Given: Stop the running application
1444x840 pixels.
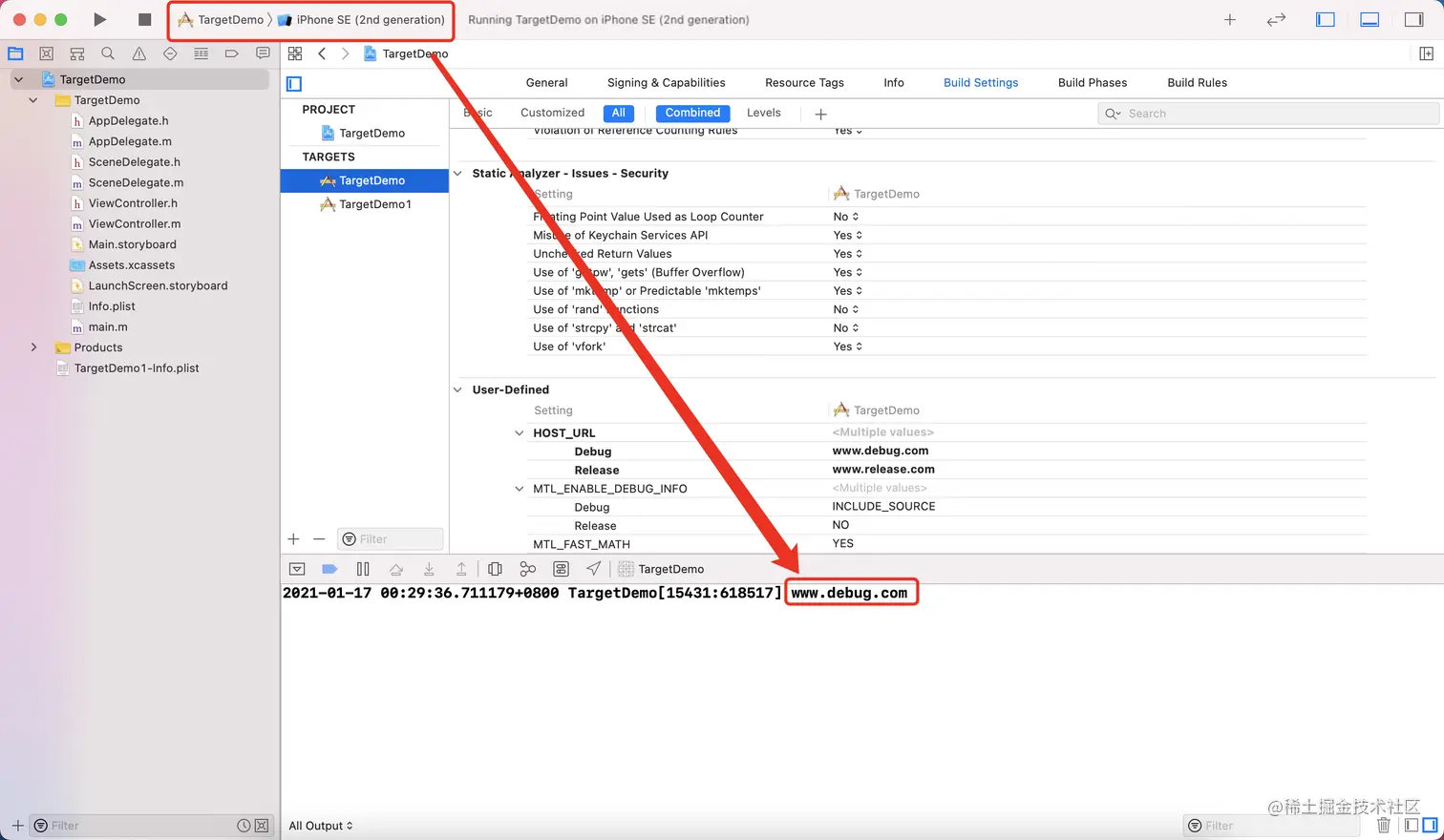Looking at the screenshot, I should click(144, 19).
